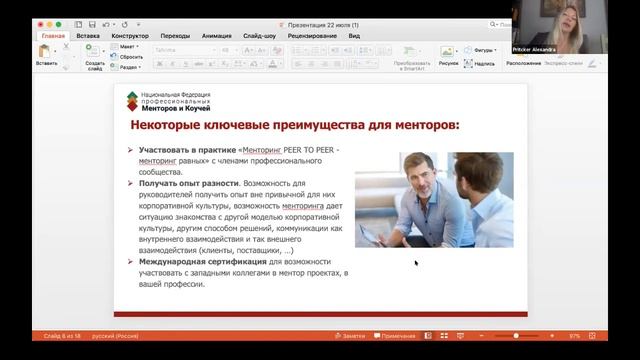Image resolution: width=640 pixels, height=360 pixels.
Task: Click the Save icon in title bar
Action: click(92, 25)
